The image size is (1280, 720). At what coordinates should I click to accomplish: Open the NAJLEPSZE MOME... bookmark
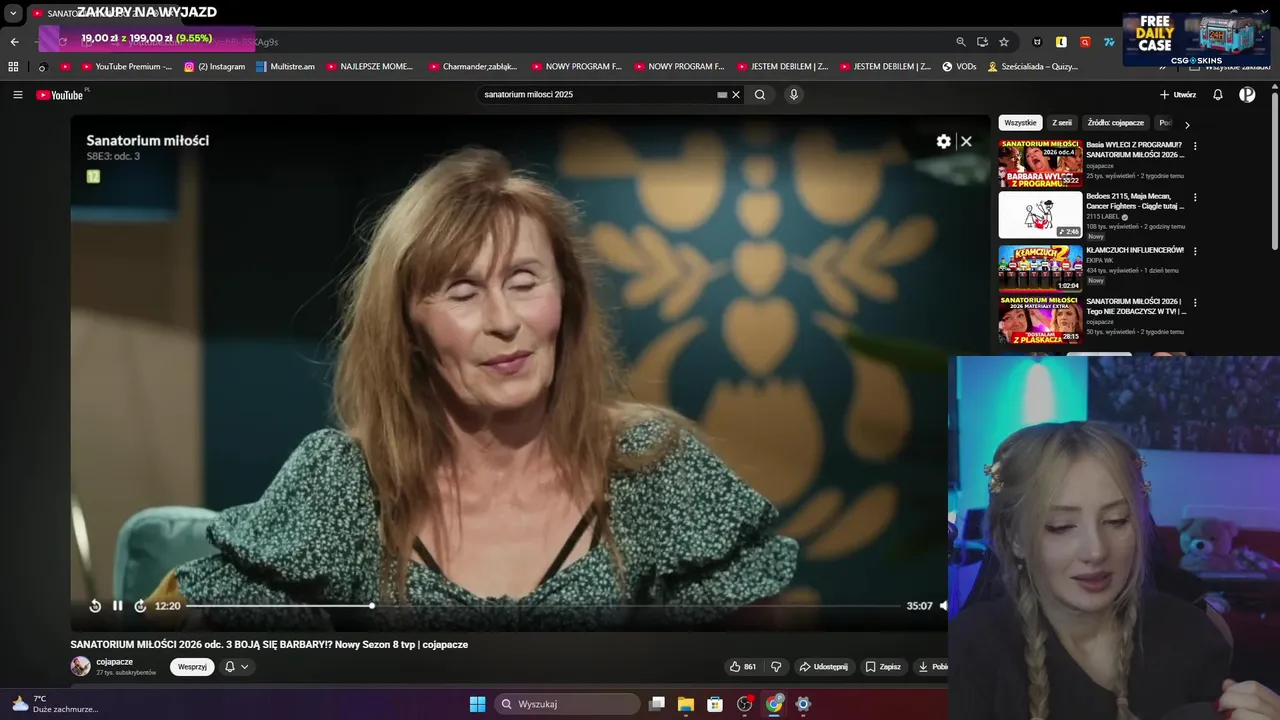tap(369, 67)
